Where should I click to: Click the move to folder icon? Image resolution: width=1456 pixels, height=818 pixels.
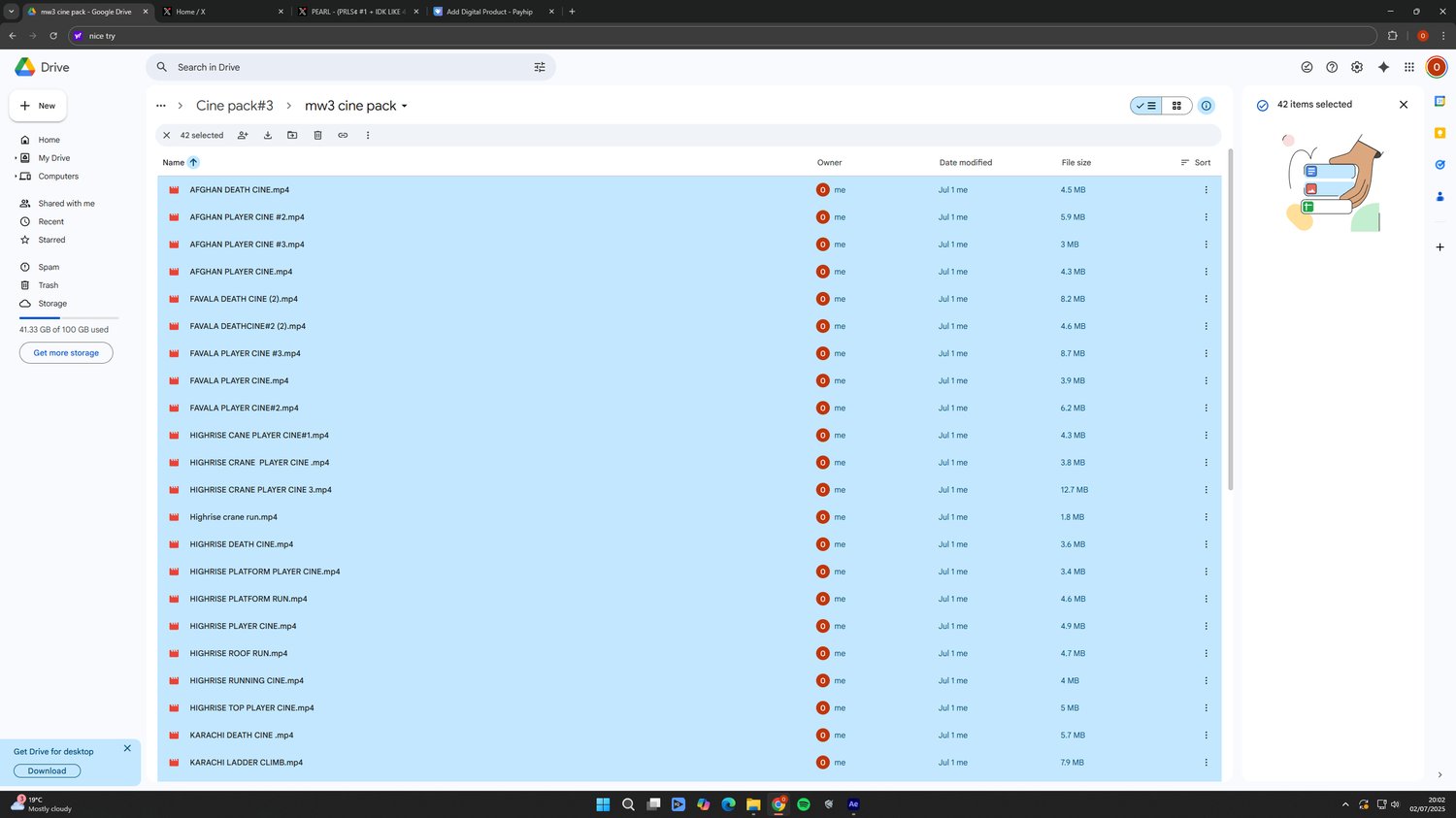(292, 135)
